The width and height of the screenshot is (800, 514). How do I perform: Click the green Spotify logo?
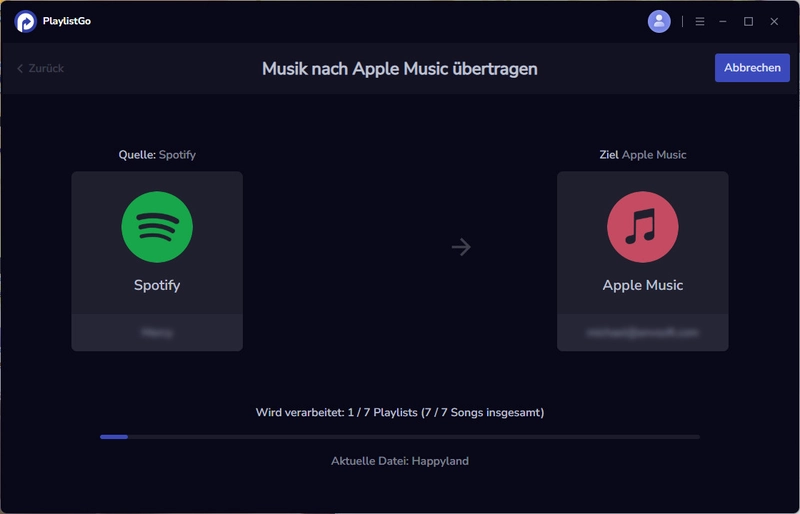[157, 227]
